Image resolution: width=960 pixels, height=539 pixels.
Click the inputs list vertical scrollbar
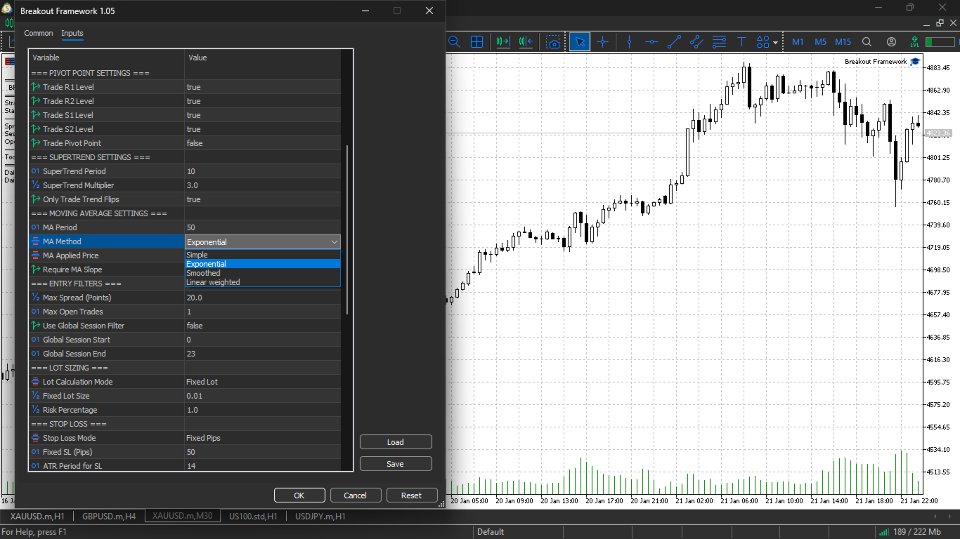[x=347, y=230]
